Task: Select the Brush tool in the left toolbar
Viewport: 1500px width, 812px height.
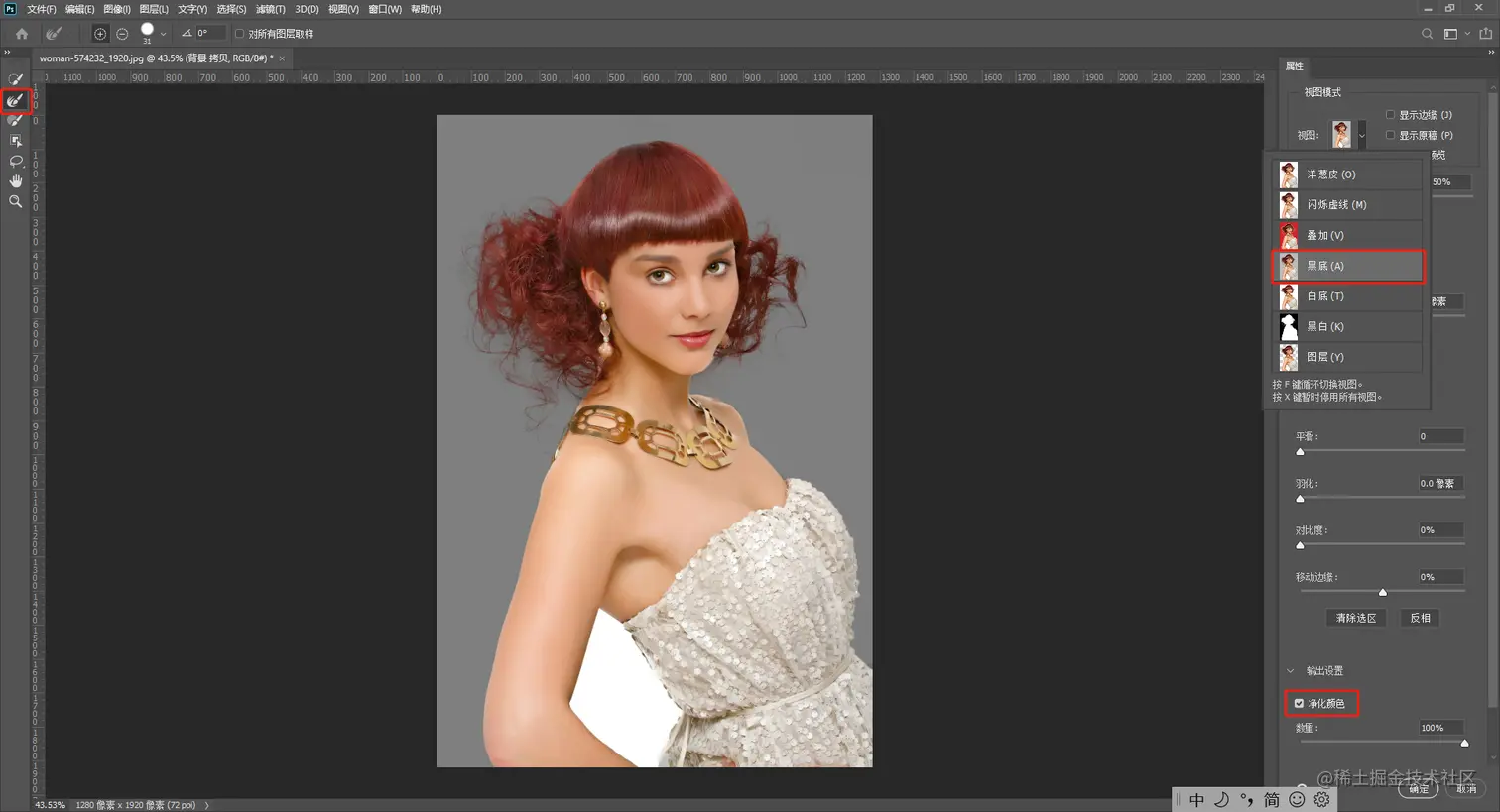Action: point(16,120)
